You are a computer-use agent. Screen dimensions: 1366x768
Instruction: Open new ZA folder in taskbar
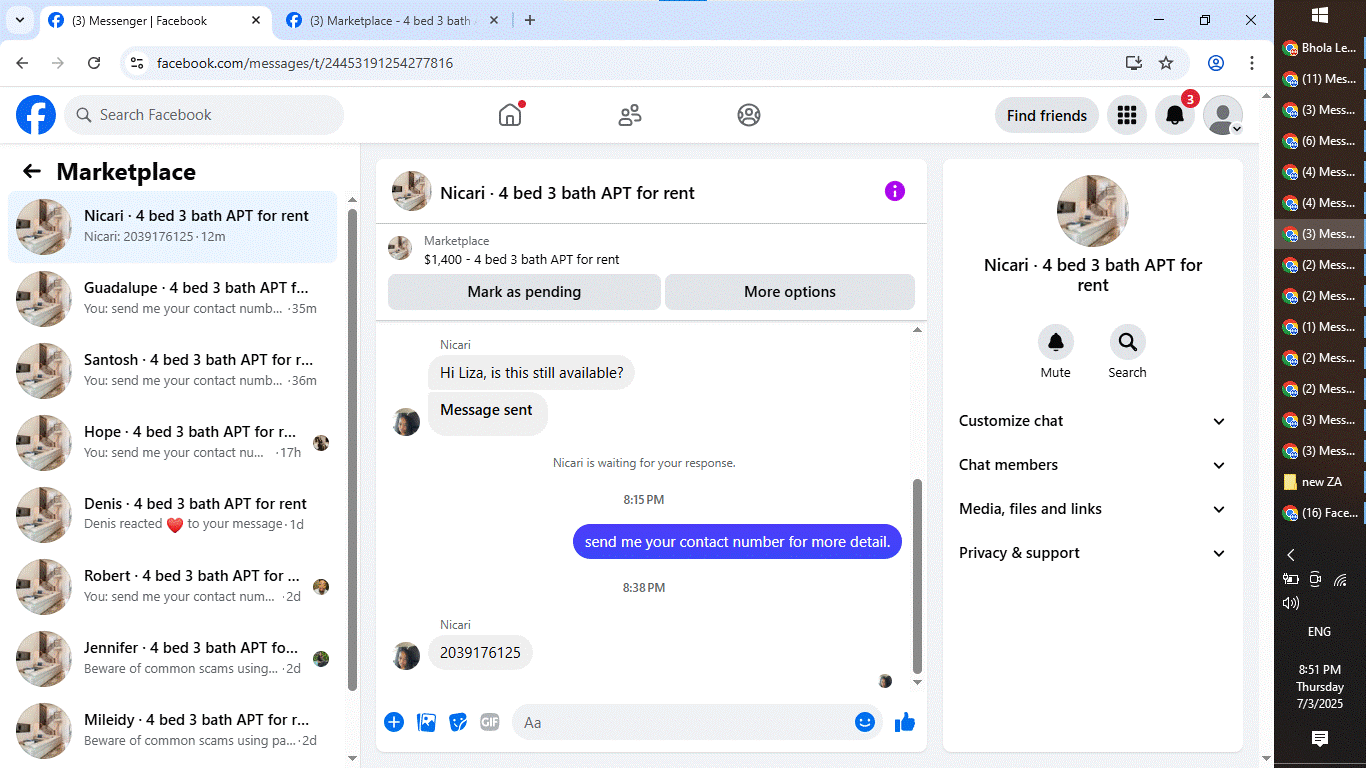(1320, 482)
